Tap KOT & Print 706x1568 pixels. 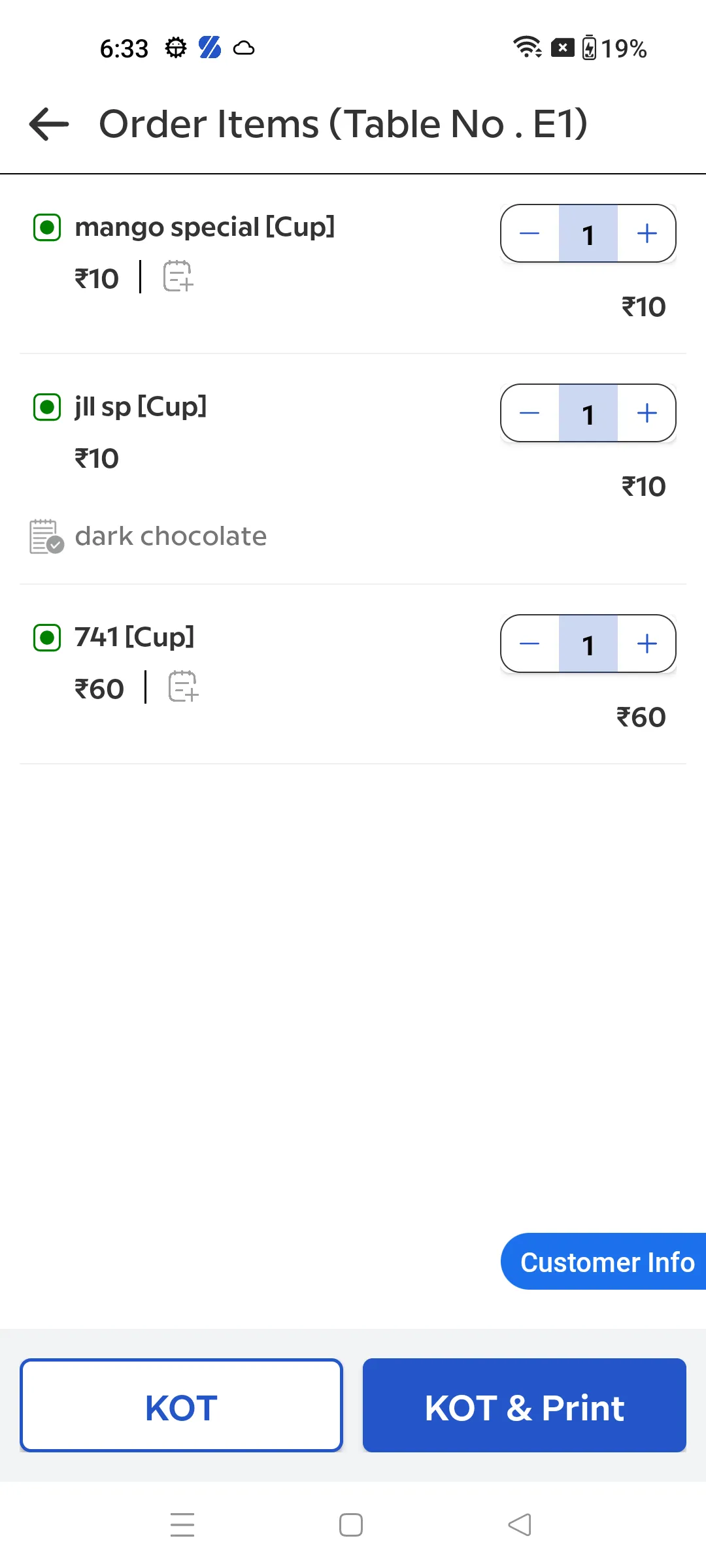coord(524,1405)
